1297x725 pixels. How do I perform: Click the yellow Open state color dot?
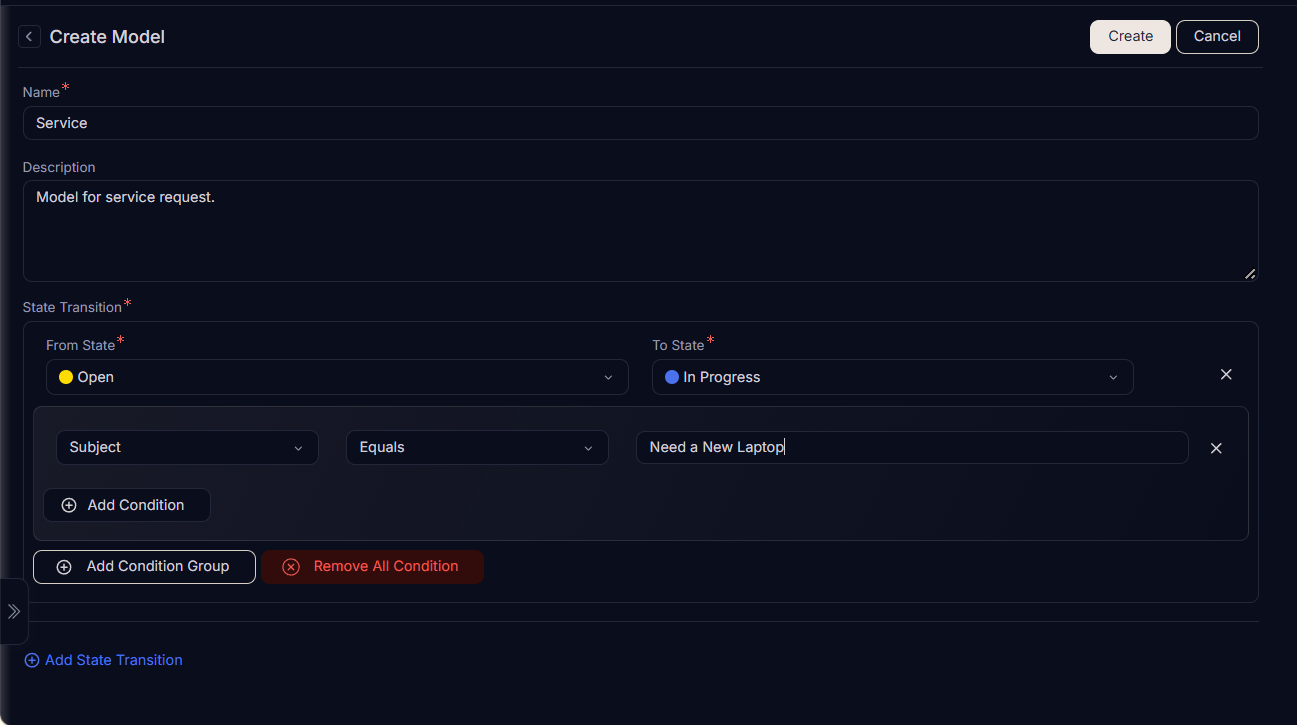coord(66,377)
